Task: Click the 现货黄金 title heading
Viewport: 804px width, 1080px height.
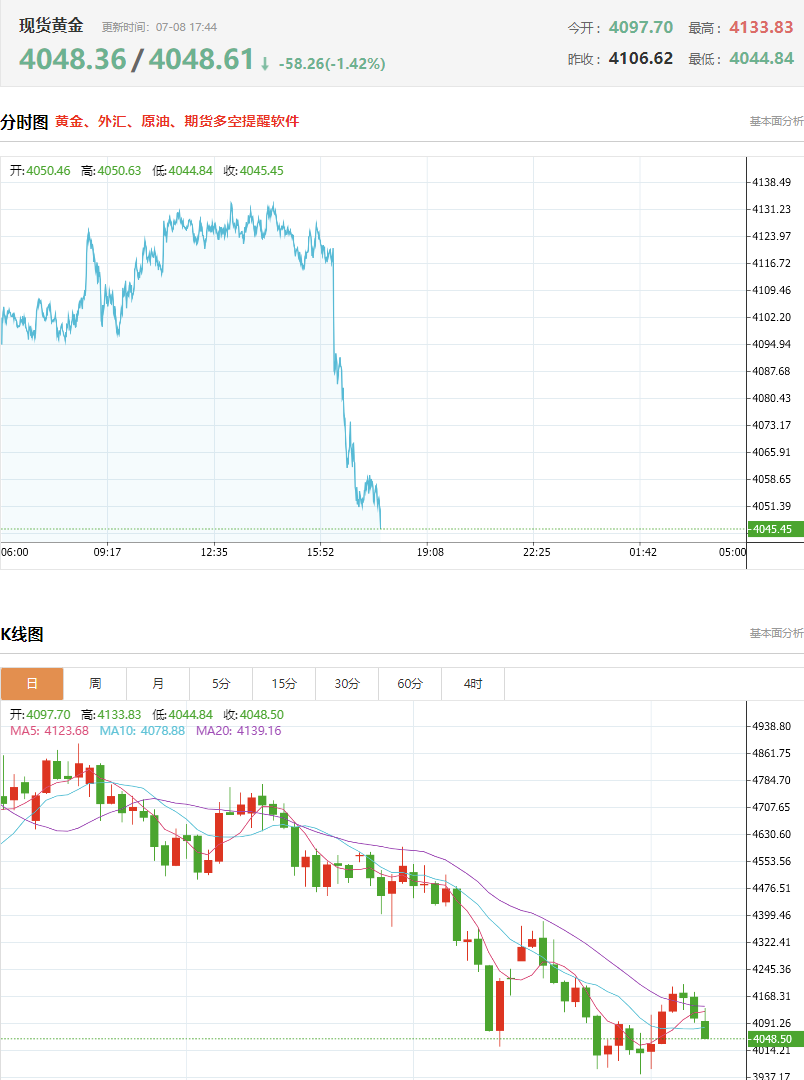Action: [x=51, y=25]
